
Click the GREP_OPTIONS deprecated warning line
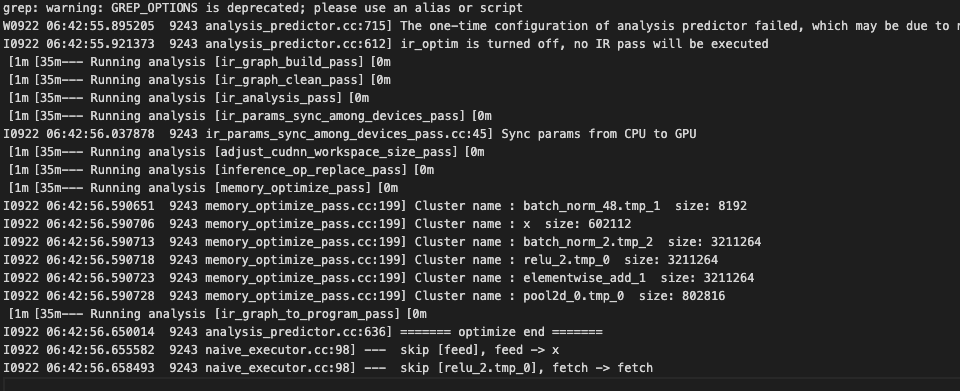[263, 8]
